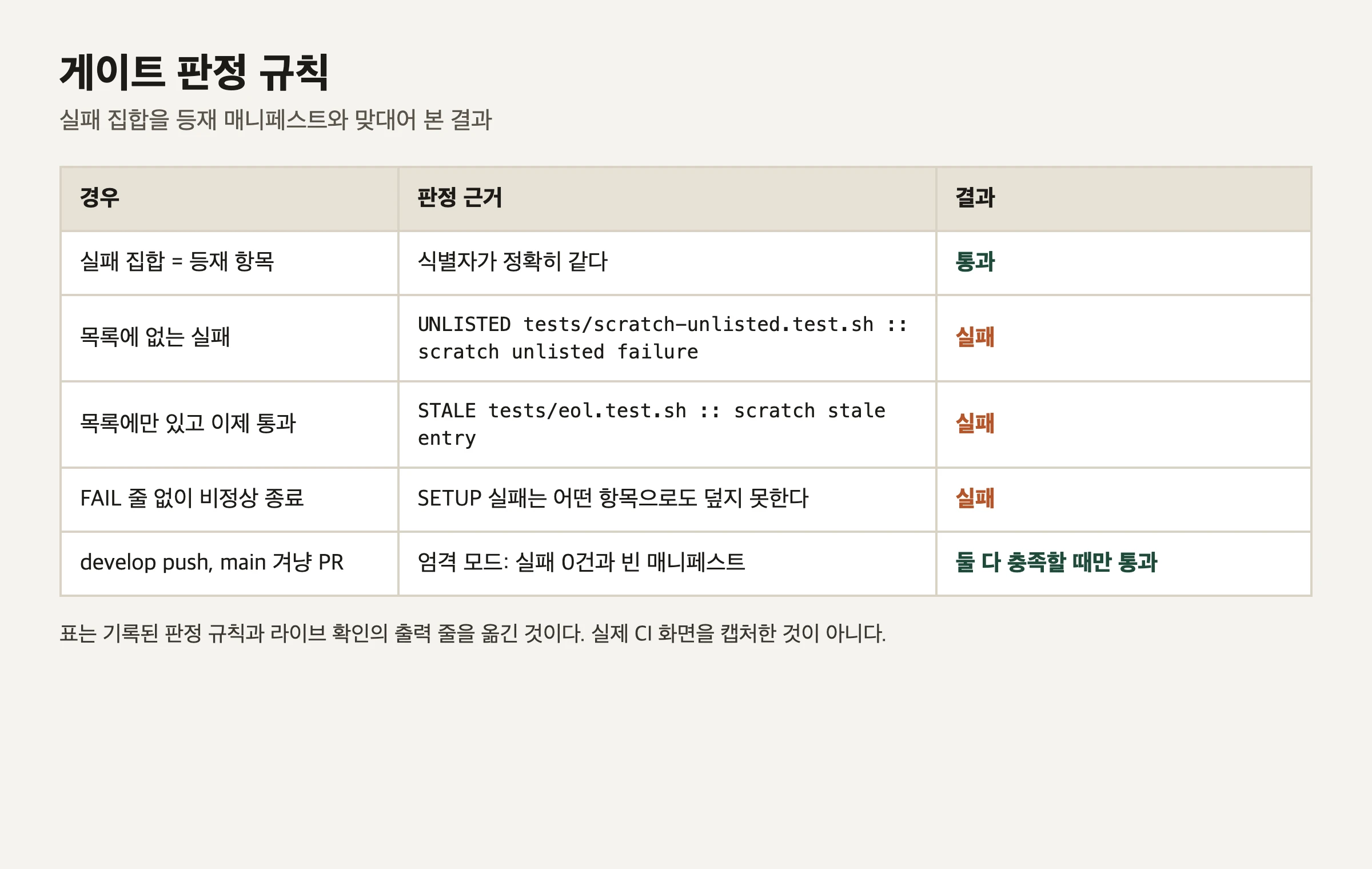Click the green '통과' result
The height and width of the screenshot is (869, 1372).
975,262
